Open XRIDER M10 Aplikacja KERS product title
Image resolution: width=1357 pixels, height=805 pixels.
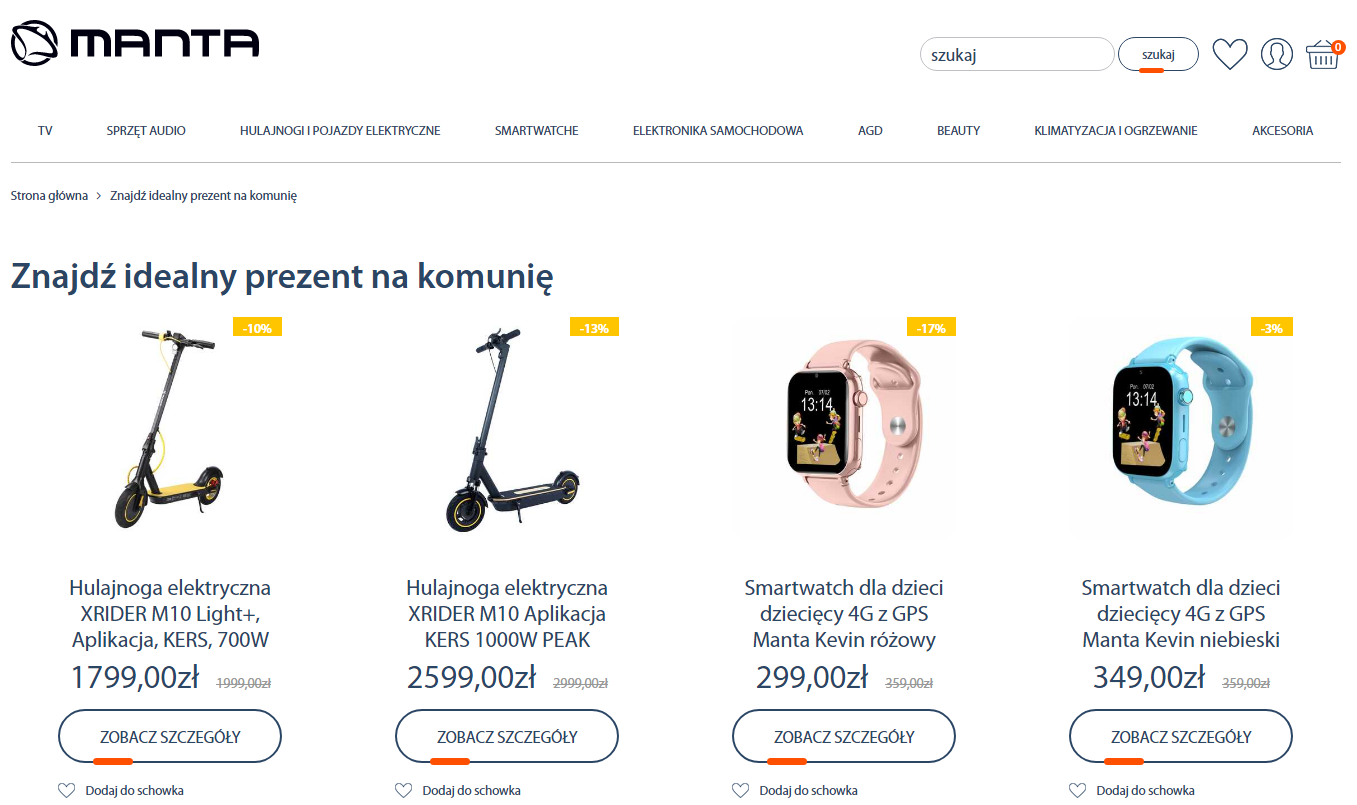pos(507,613)
